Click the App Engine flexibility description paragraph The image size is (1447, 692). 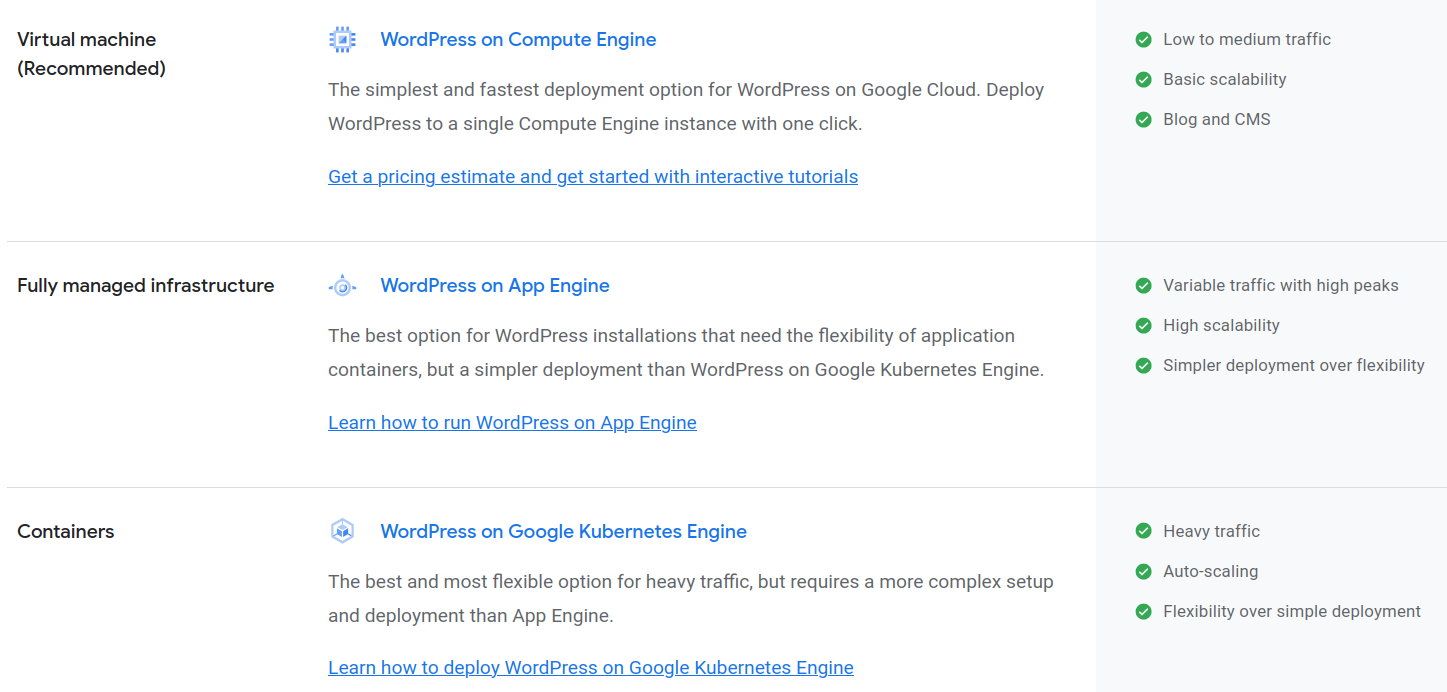pyautogui.click(x=686, y=353)
